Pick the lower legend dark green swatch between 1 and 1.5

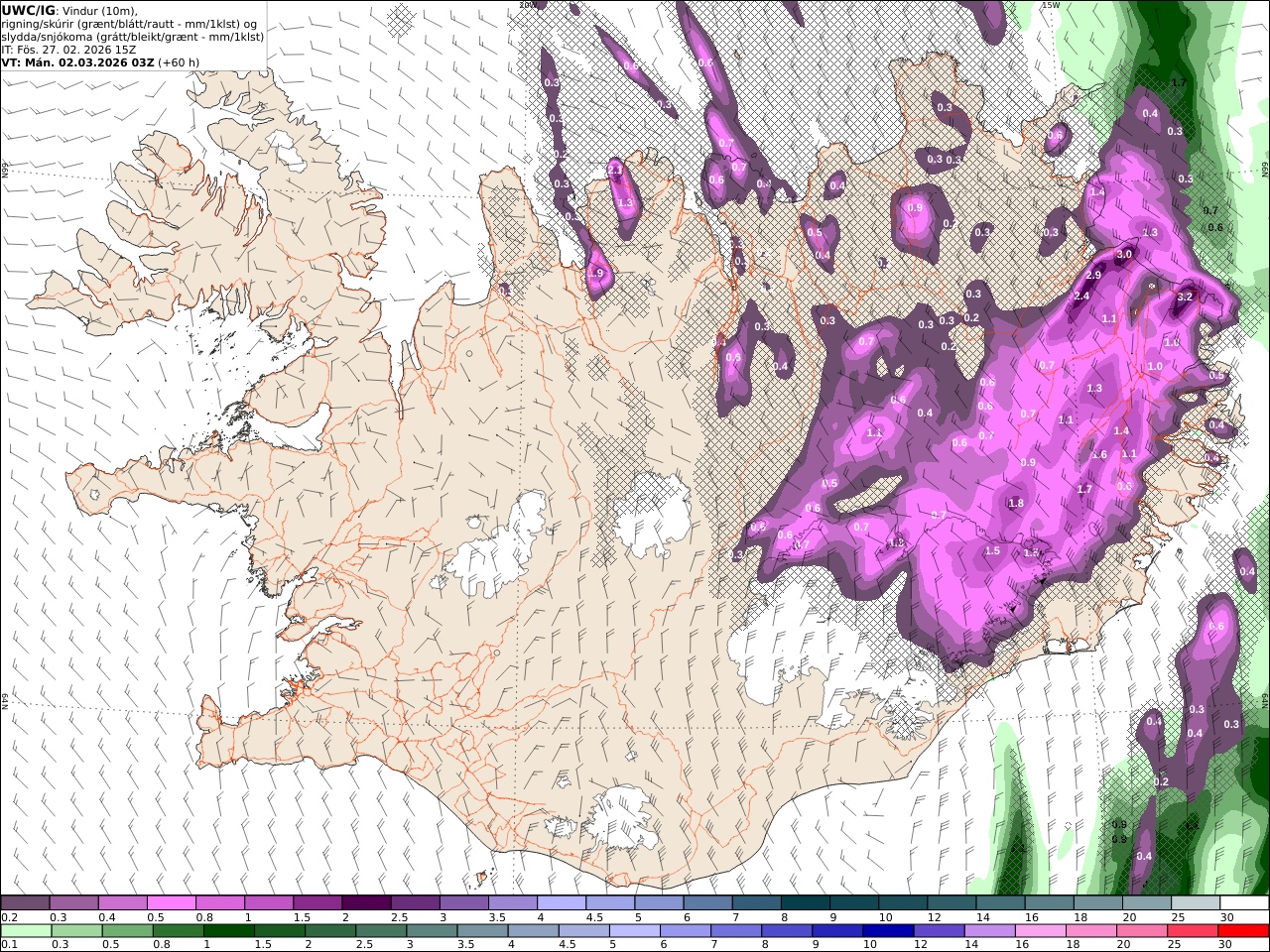(x=228, y=930)
